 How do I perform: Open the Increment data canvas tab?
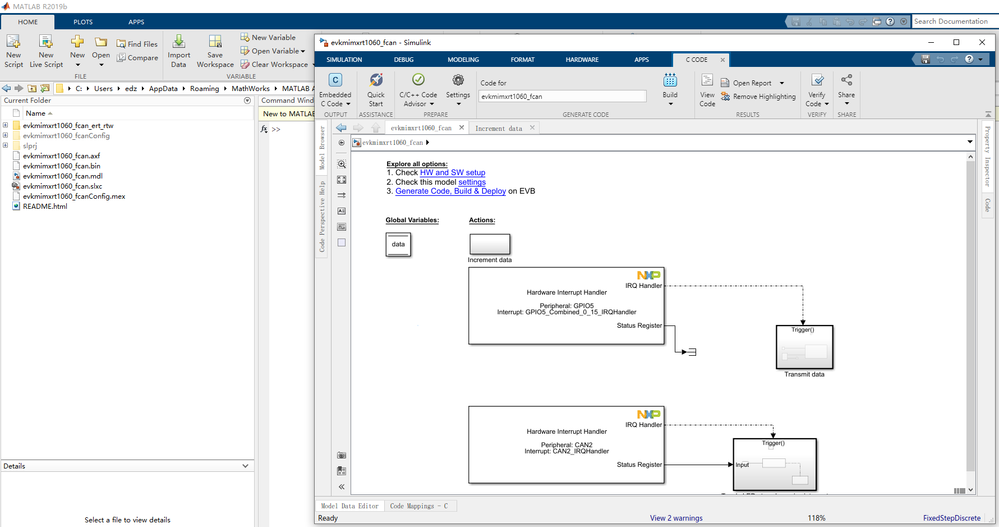pos(499,128)
